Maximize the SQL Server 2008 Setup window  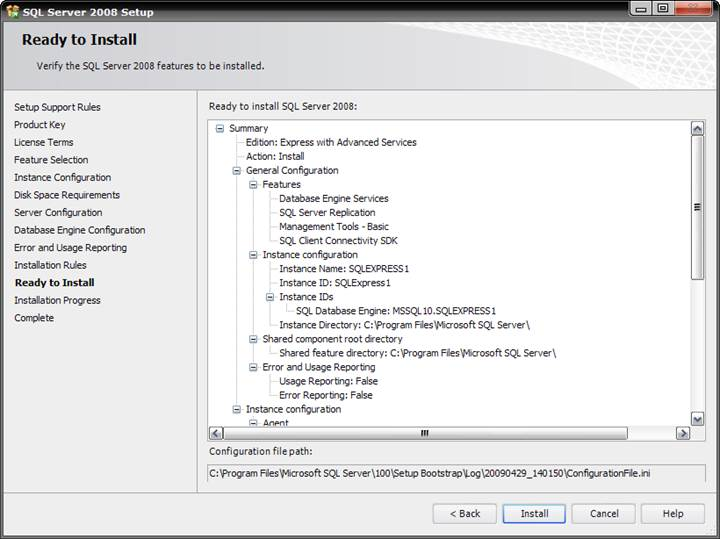pyautogui.click(x=663, y=8)
